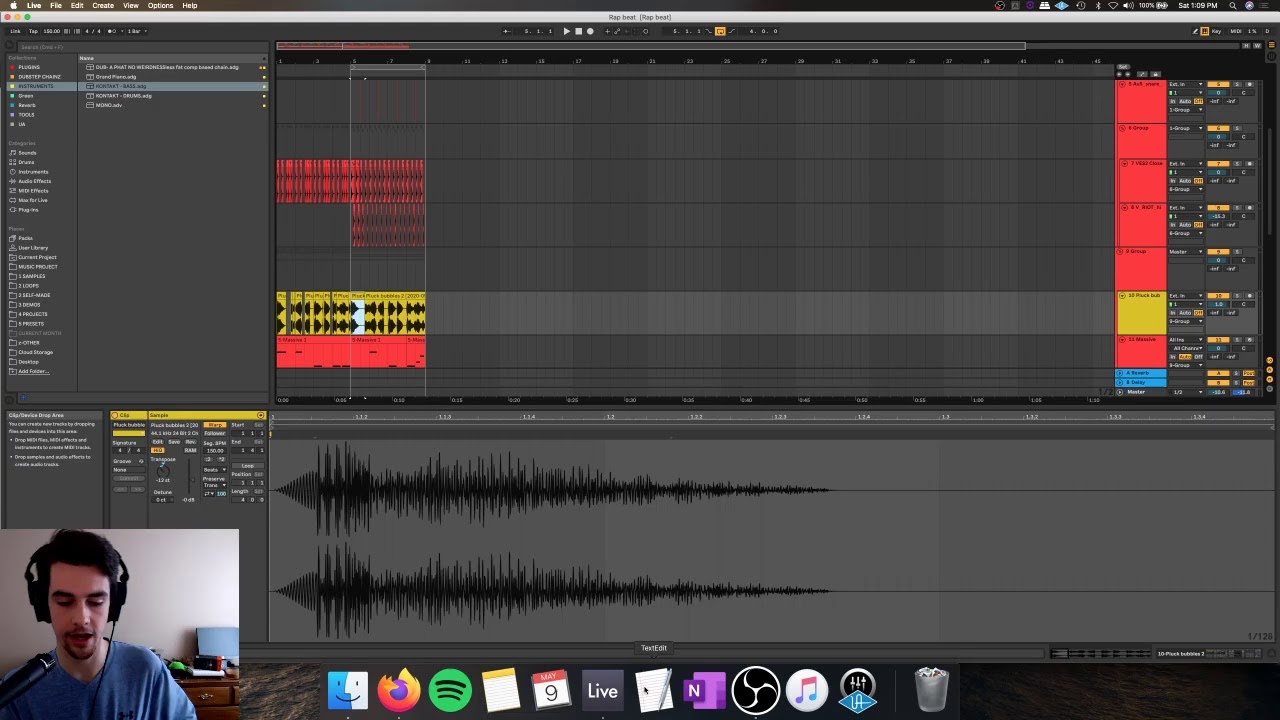This screenshot has height=720, width=1280.
Task: Toggle the Metronome button
Action: pos(112,31)
